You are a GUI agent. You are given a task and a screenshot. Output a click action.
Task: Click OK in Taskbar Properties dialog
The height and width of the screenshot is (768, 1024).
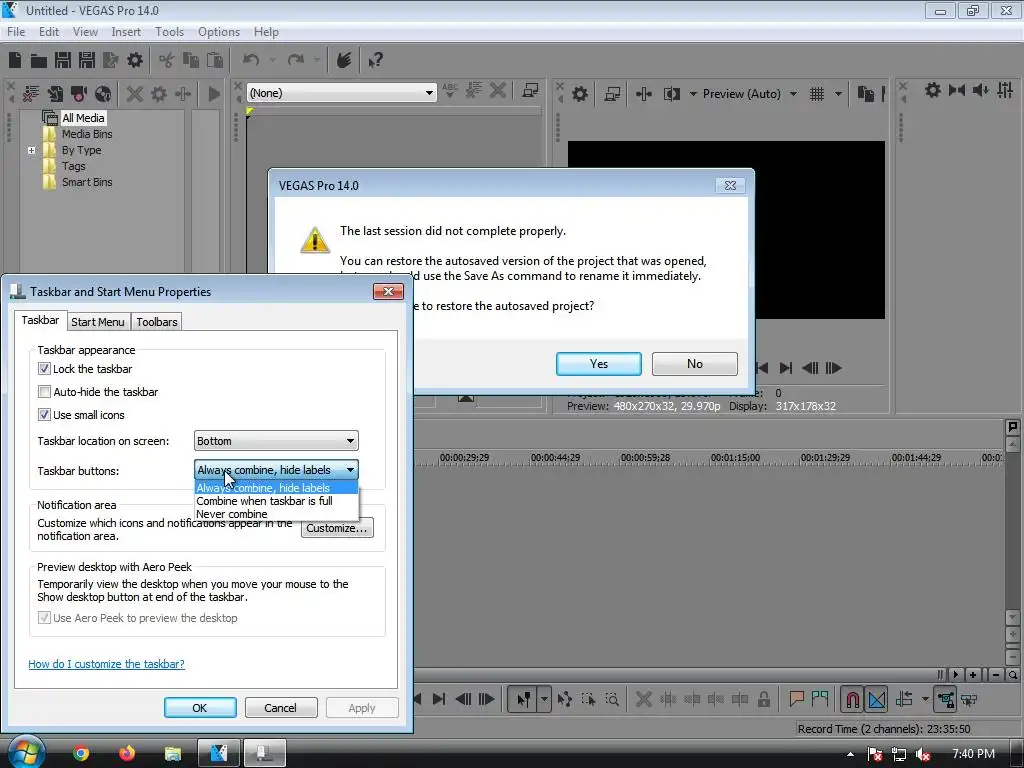(x=200, y=708)
